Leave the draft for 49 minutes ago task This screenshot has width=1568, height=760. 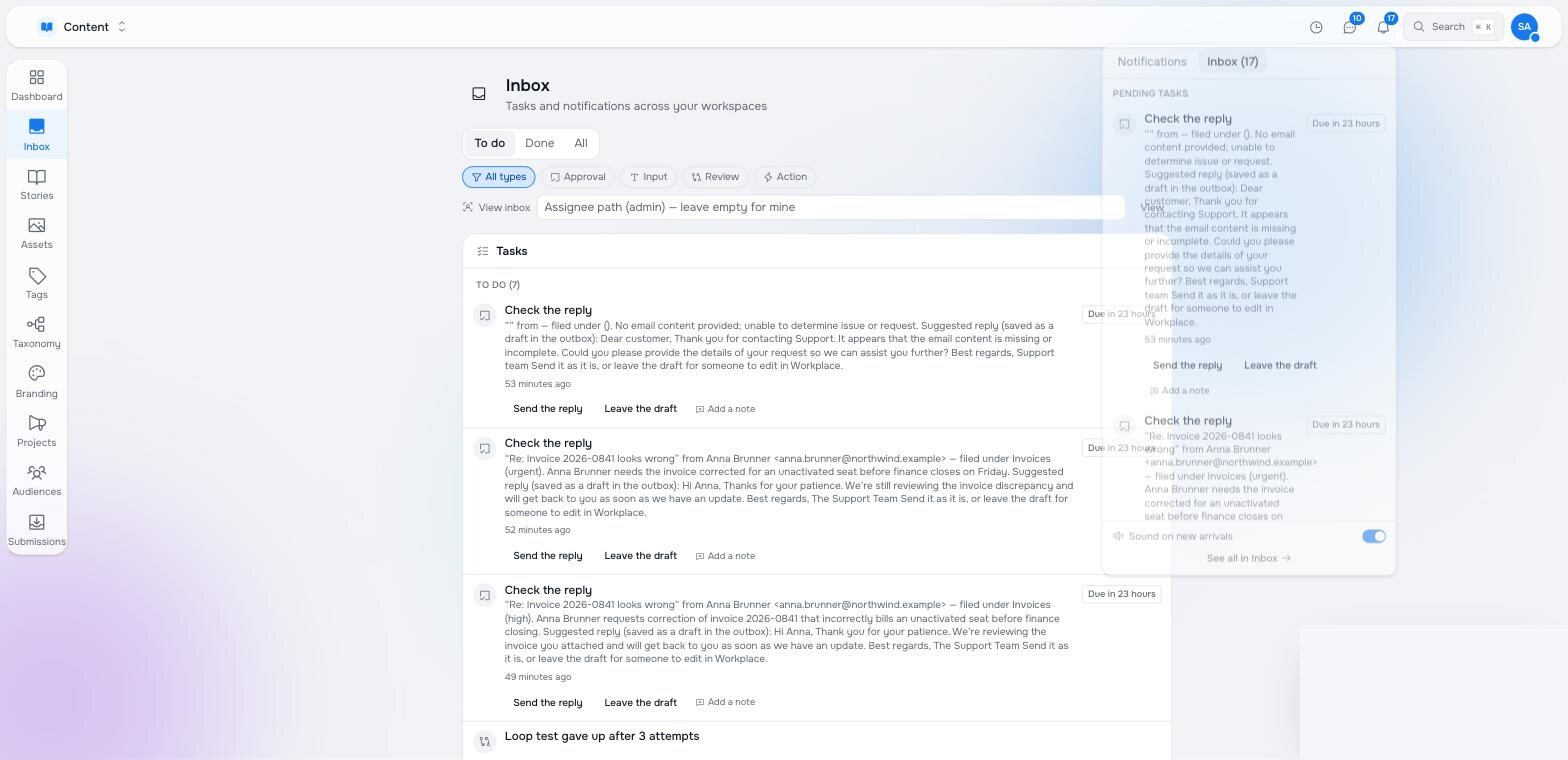point(640,703)
